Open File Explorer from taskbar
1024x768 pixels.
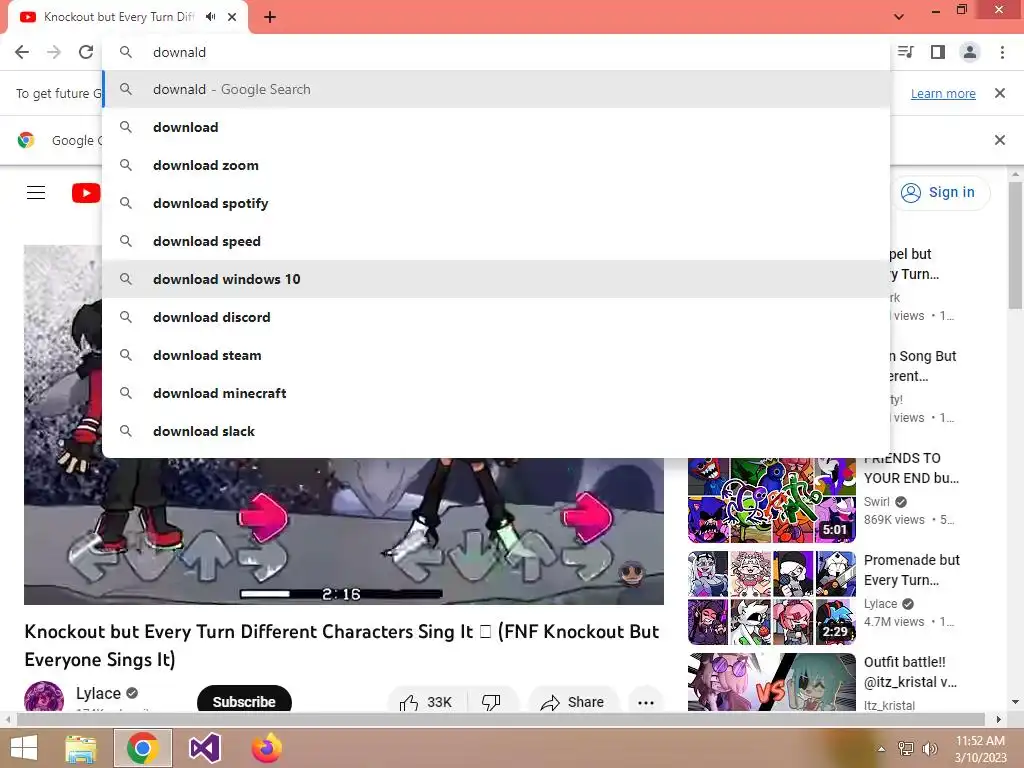(81, 748)
